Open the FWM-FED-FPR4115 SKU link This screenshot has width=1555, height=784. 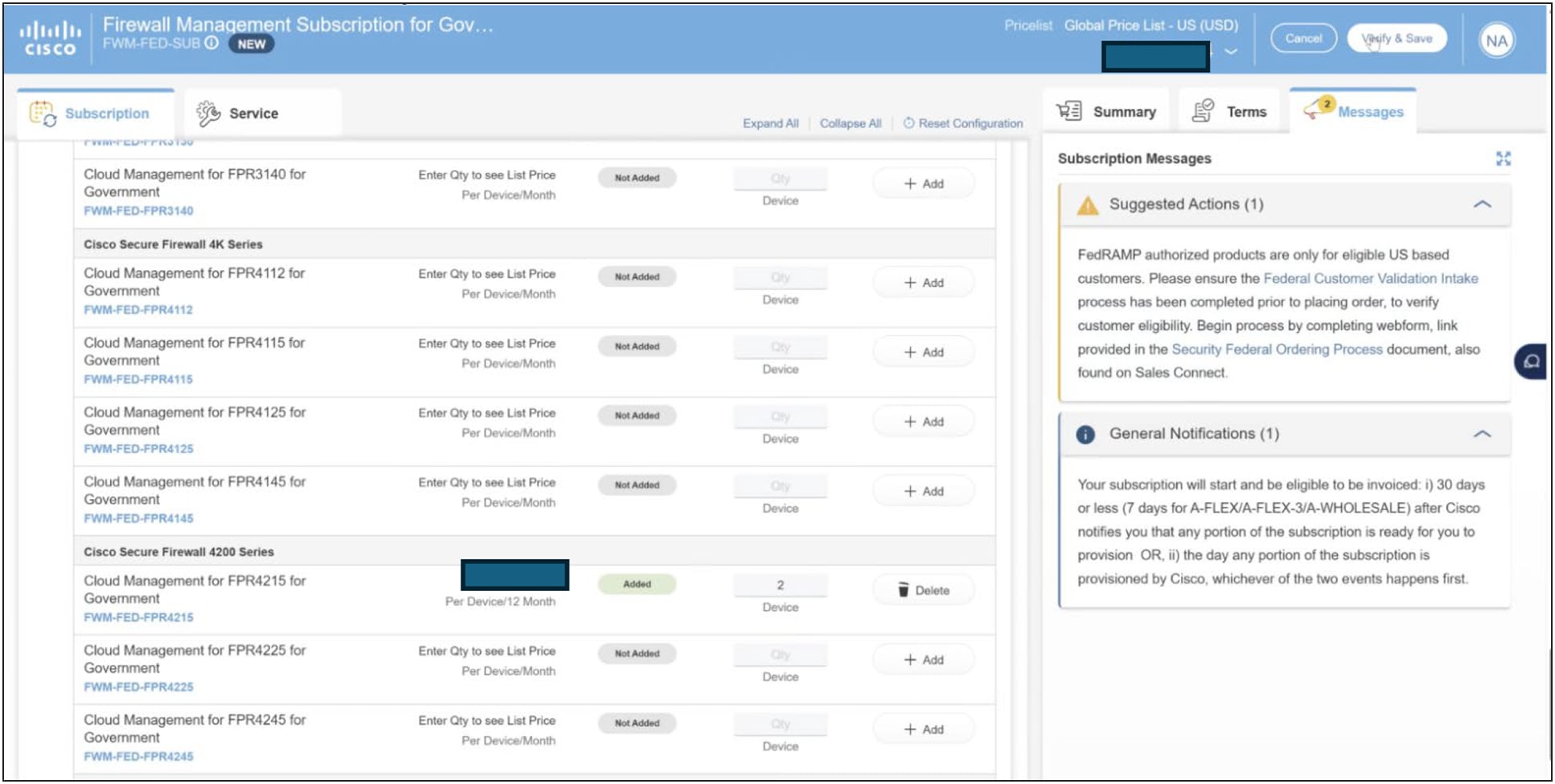pos(139,380)
